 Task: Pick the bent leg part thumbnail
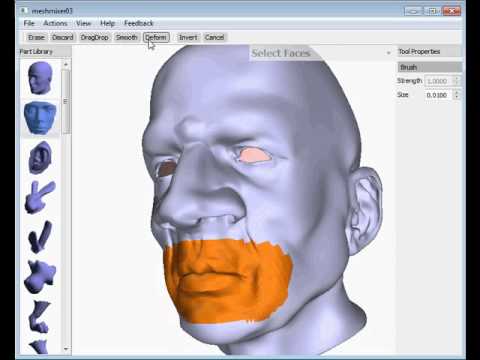click(x=39, y=316)
